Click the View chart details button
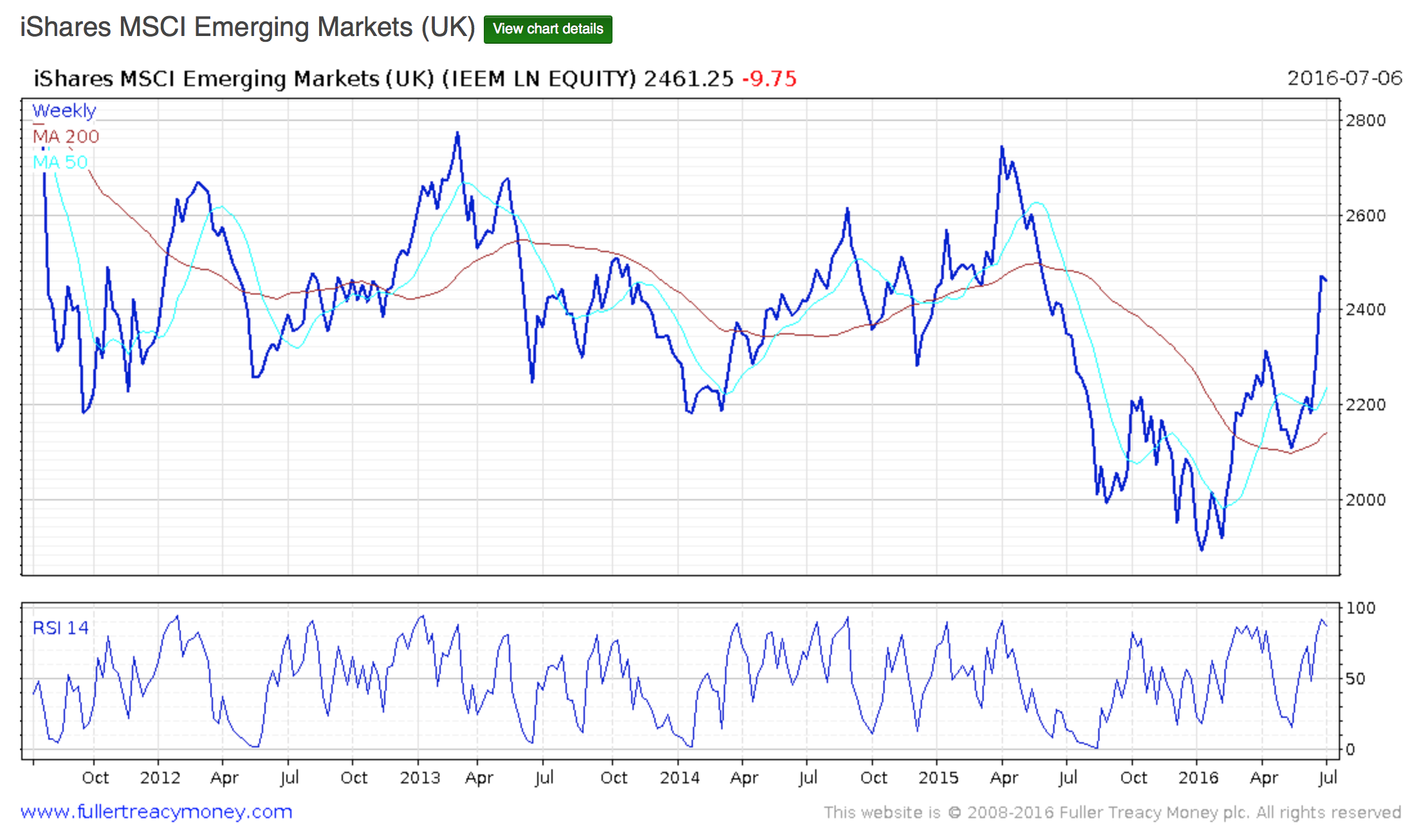 (548, 29)
